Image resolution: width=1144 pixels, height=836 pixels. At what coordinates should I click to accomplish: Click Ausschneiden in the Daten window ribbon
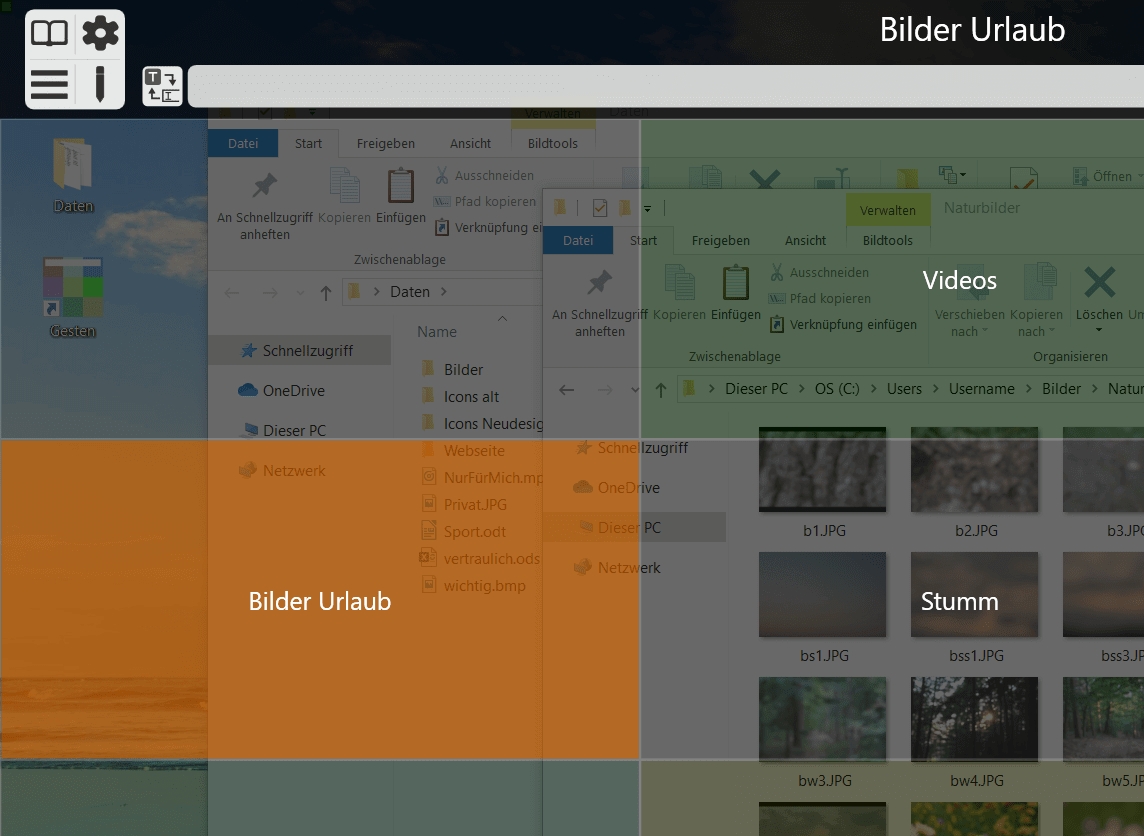tap(484, 175)
